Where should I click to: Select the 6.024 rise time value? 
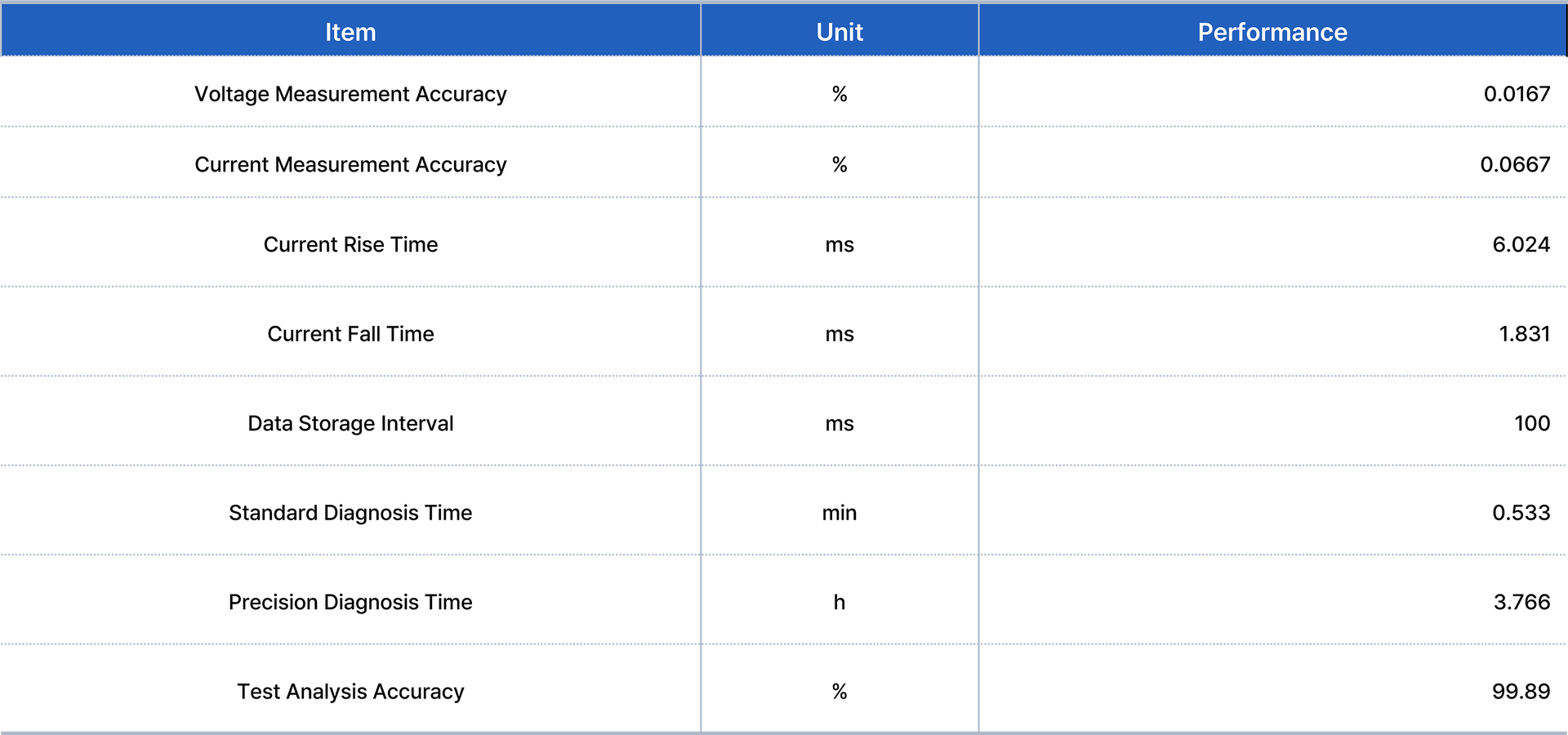click(1521, 244)
